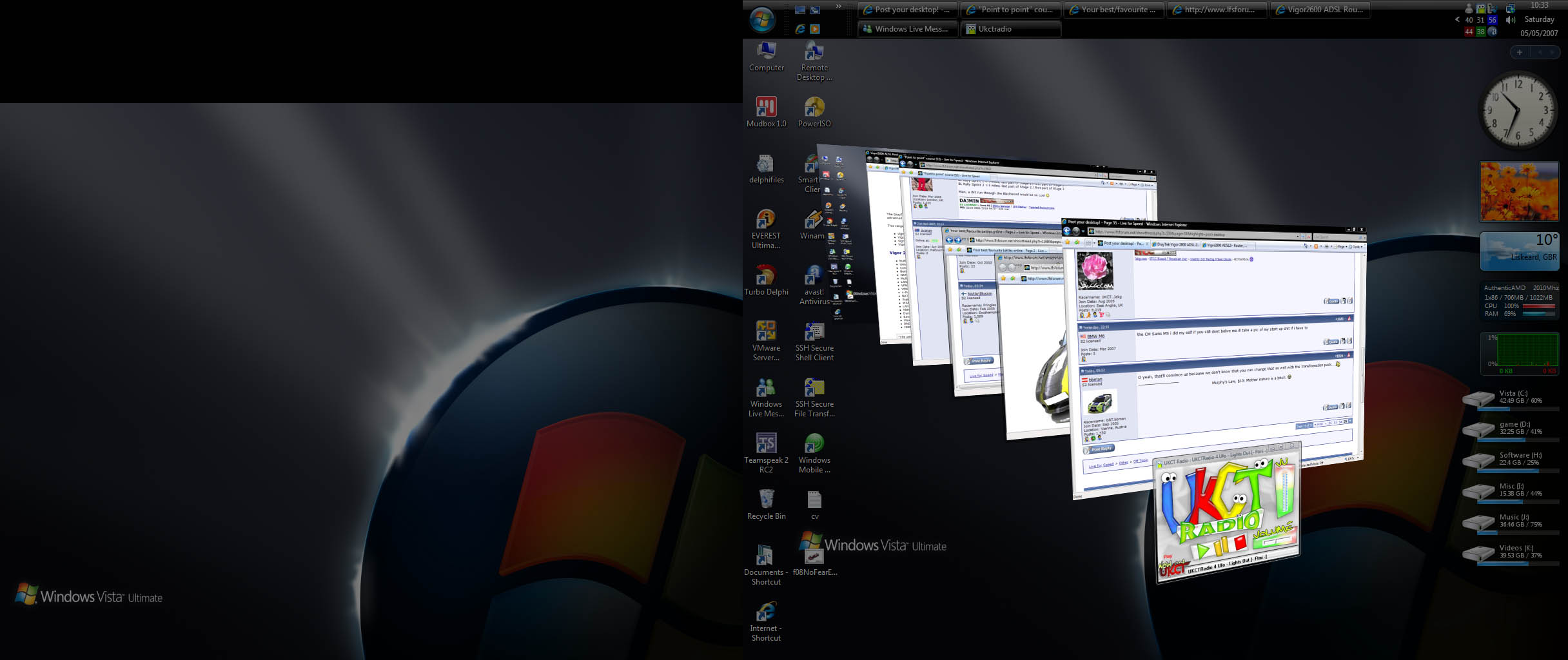
Task: Open SSH Secure File Transfer icon
Action: tap(814, 398)
